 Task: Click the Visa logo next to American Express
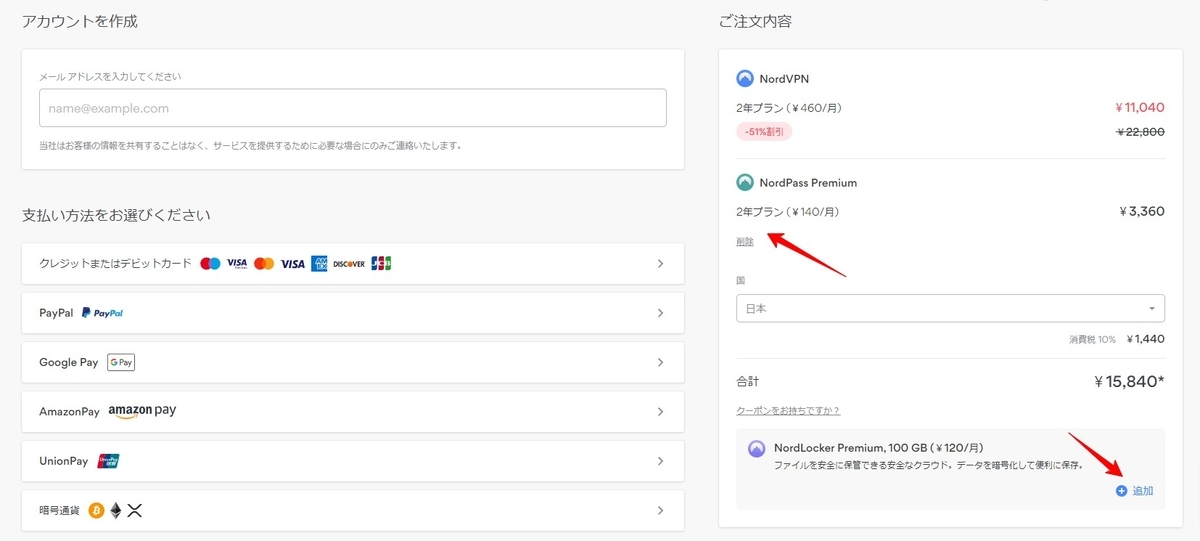click(x=292, y=264)
